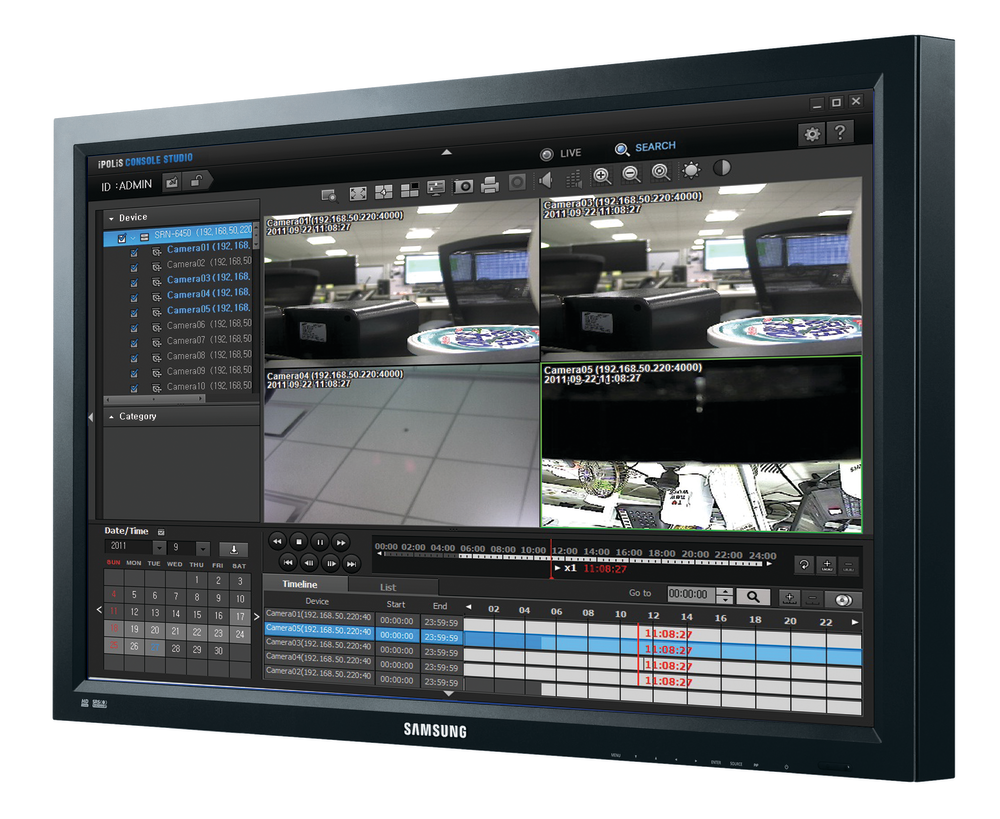Click the printer icon in toolbar
Viewport: 1000px width, 819px height.
pos(490,185)
